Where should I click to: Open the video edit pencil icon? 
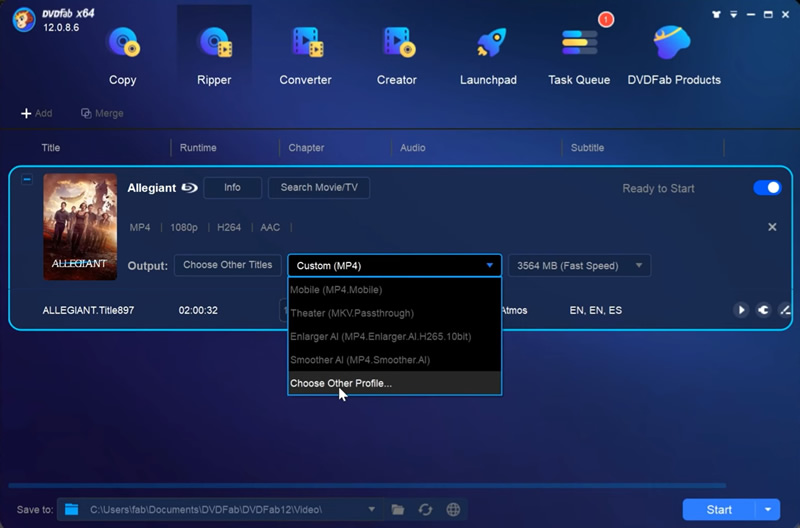coord(785,310)
